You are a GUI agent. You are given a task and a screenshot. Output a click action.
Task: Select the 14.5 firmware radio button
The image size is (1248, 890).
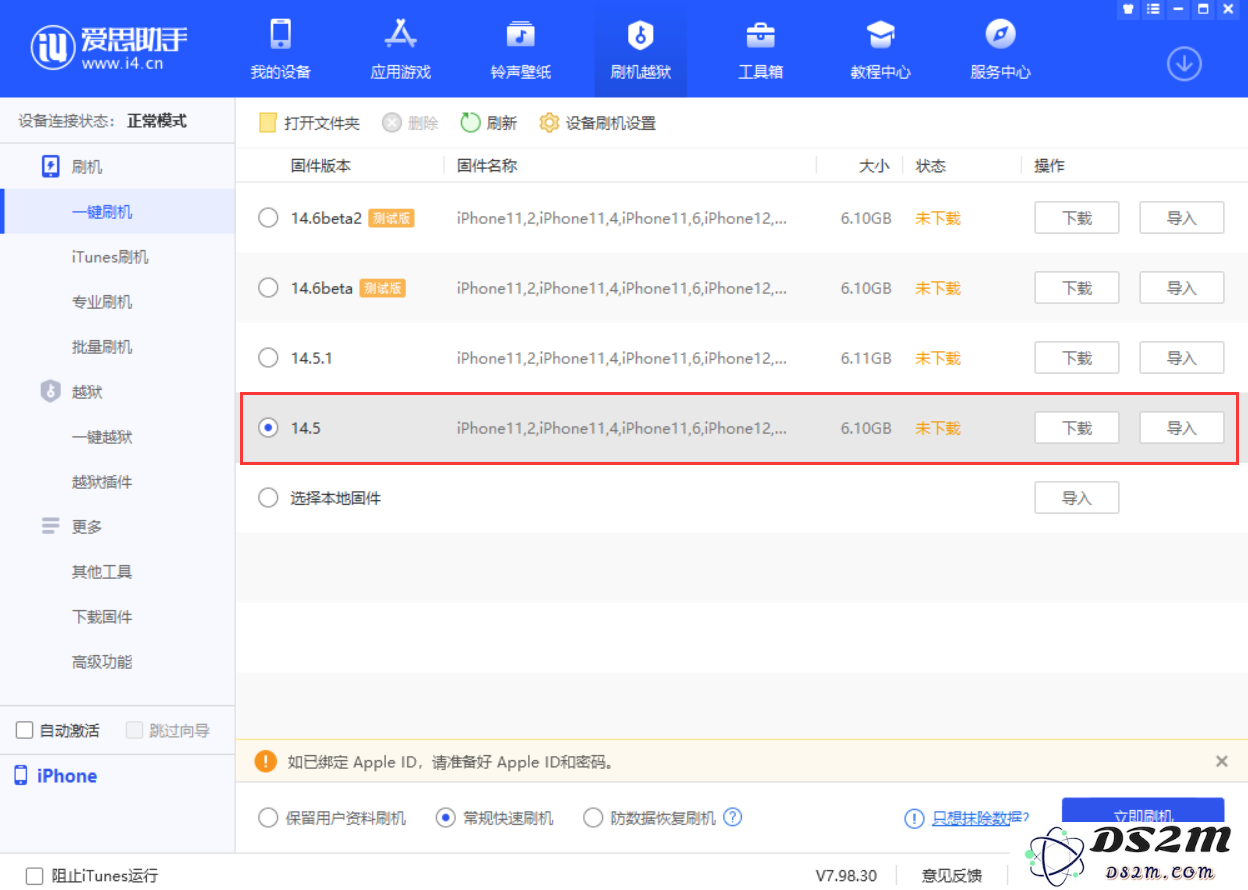(x=268, y=428)
